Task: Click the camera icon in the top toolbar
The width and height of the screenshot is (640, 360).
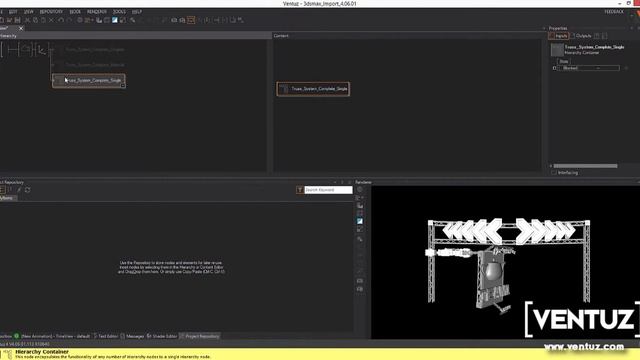Action: (x=174, y=20)
